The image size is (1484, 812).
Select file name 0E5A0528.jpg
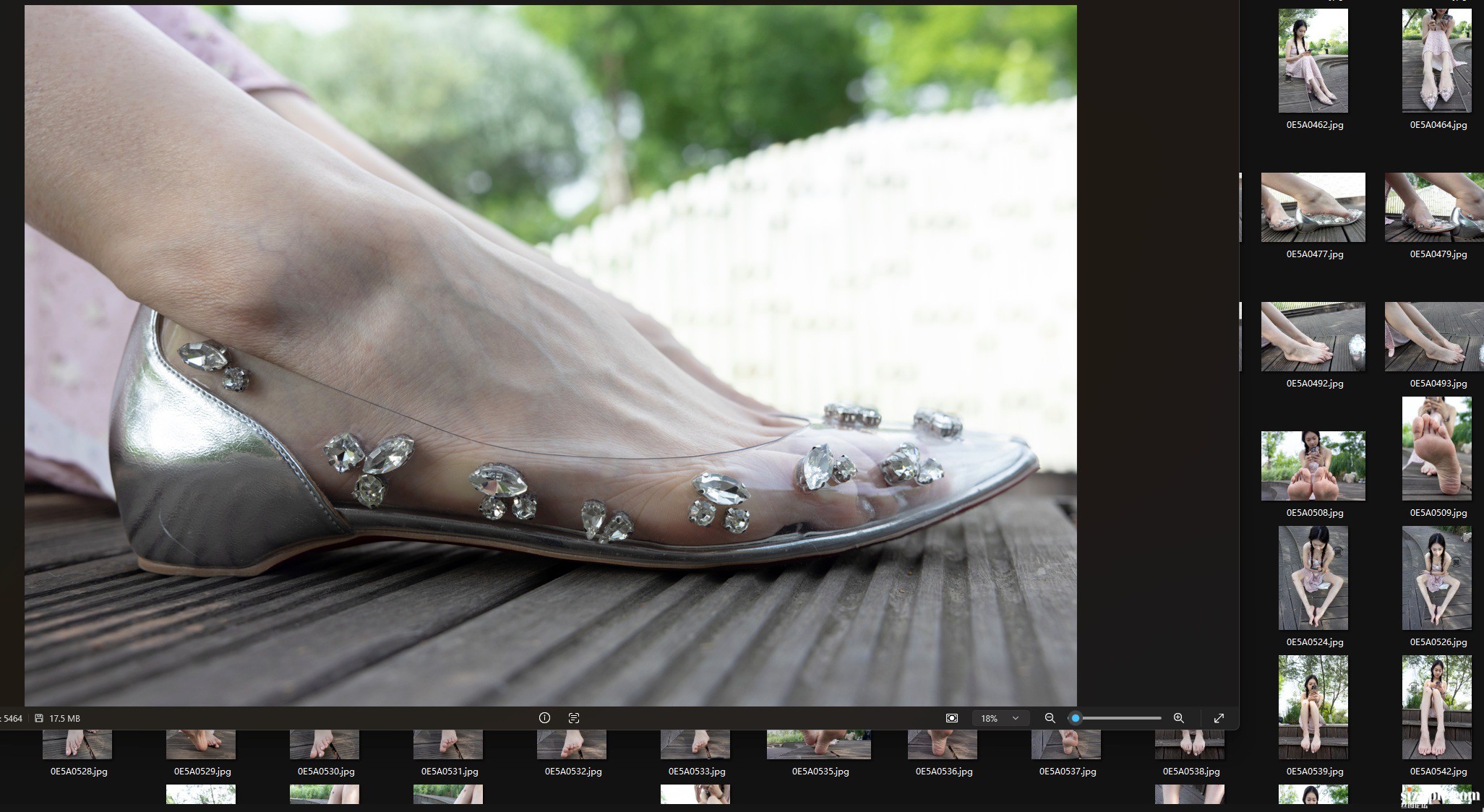coord(79,772)
